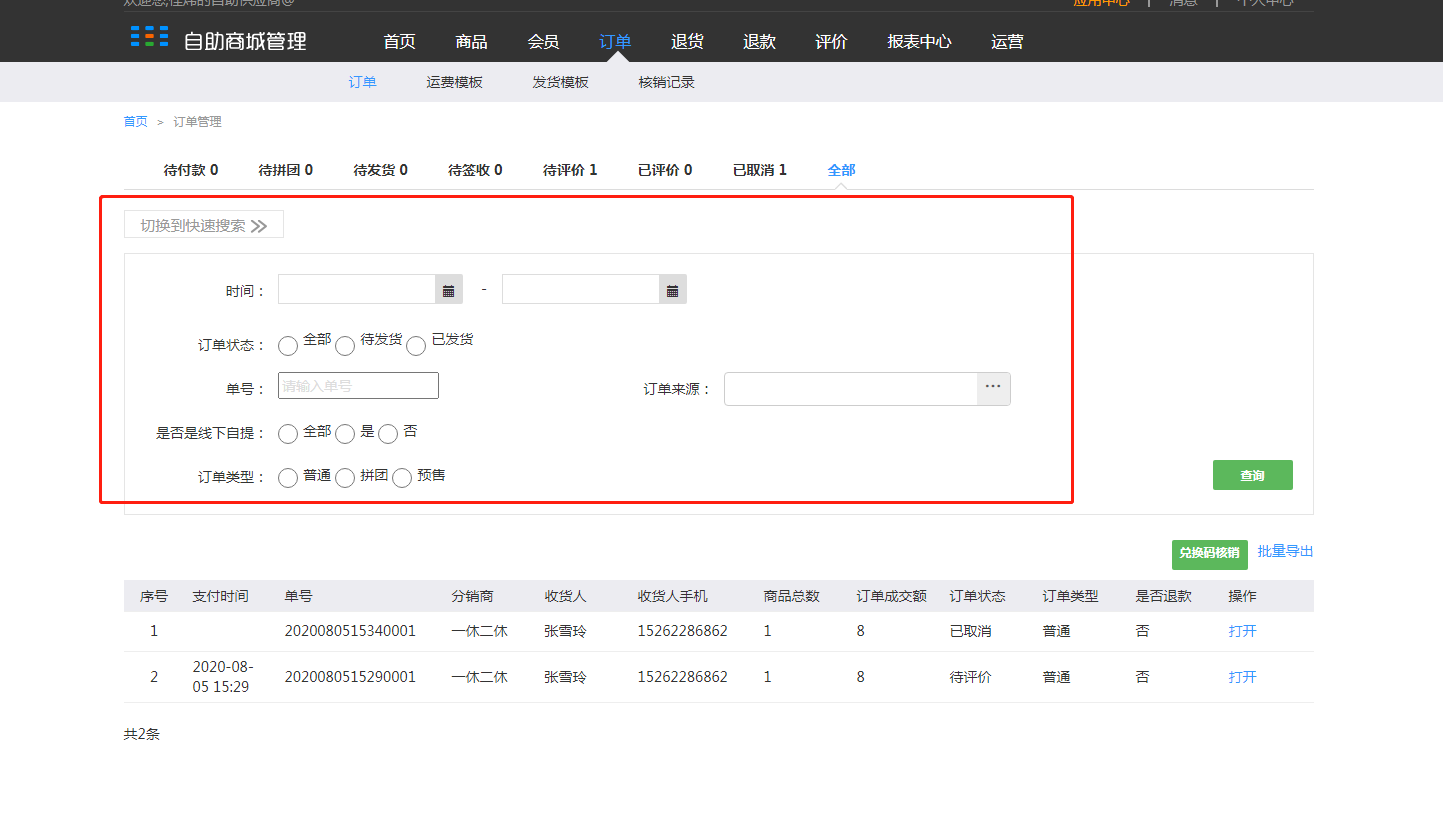
Task: Click the 收货人手机 column header
Action: pos(673,596)
